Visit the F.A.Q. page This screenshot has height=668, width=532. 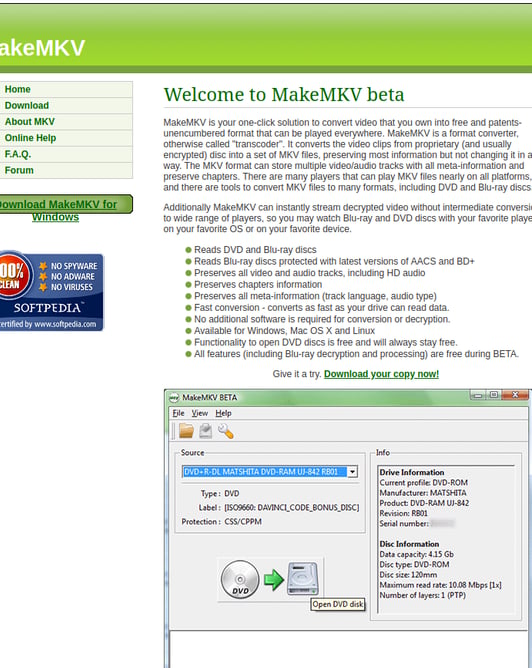pyautogui.click(x=65, y=154)
